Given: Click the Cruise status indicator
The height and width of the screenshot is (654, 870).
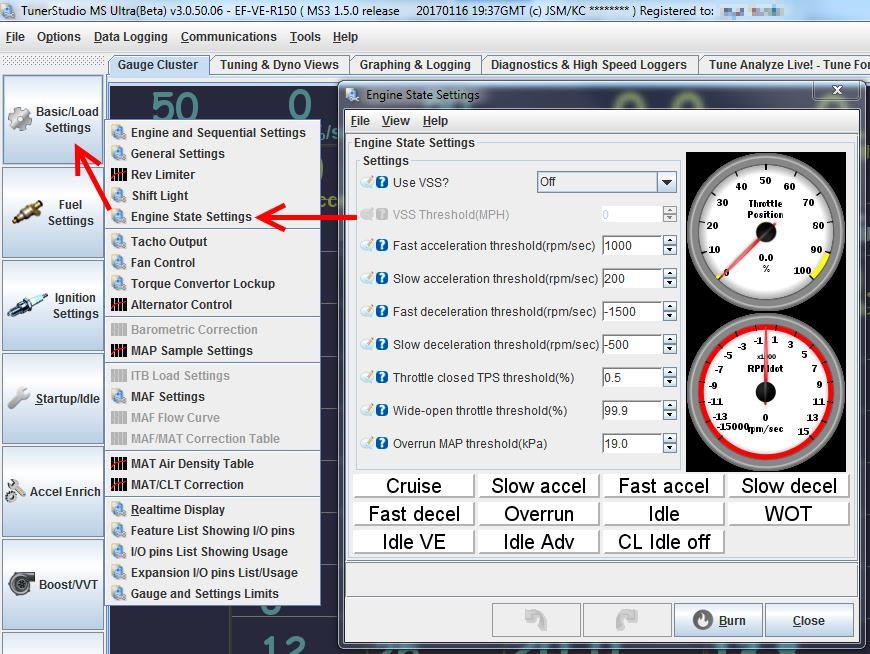Looking at the screenshot, I should (x=414, y=486).
